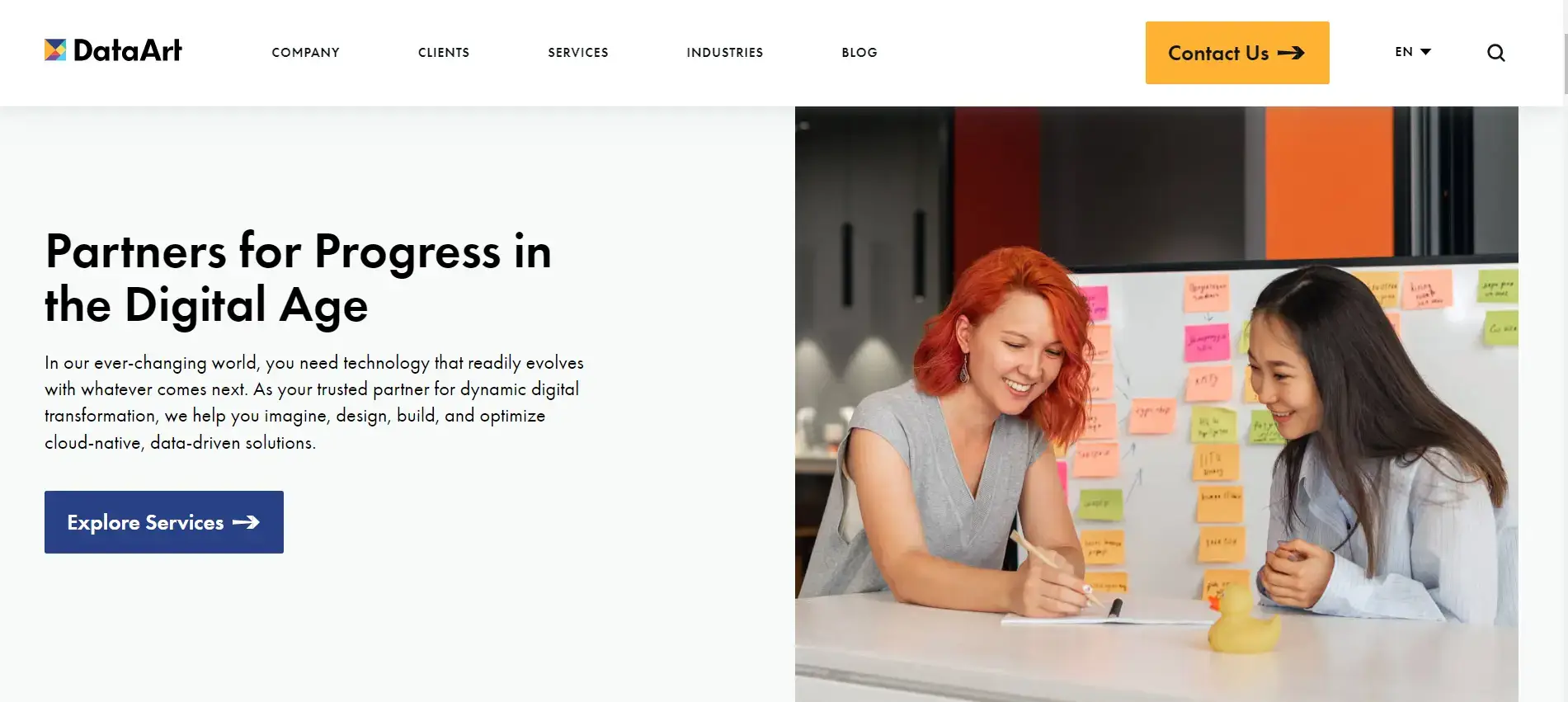Click the DataArt wordmark text
Image resolution: width=1568 pixels, height=702 pixels.
coord(127,50)
